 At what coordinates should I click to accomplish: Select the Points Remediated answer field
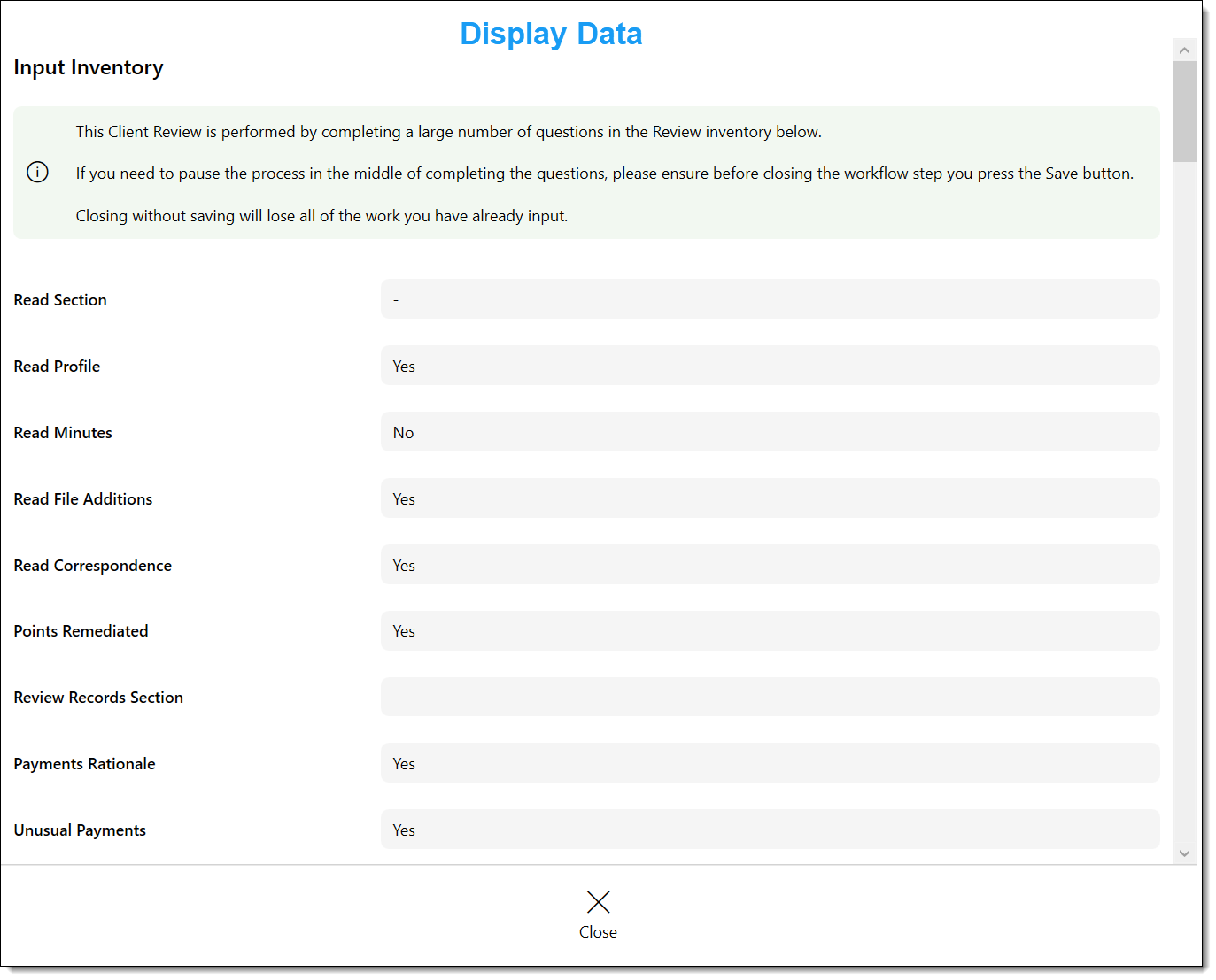tap(770, 630)
